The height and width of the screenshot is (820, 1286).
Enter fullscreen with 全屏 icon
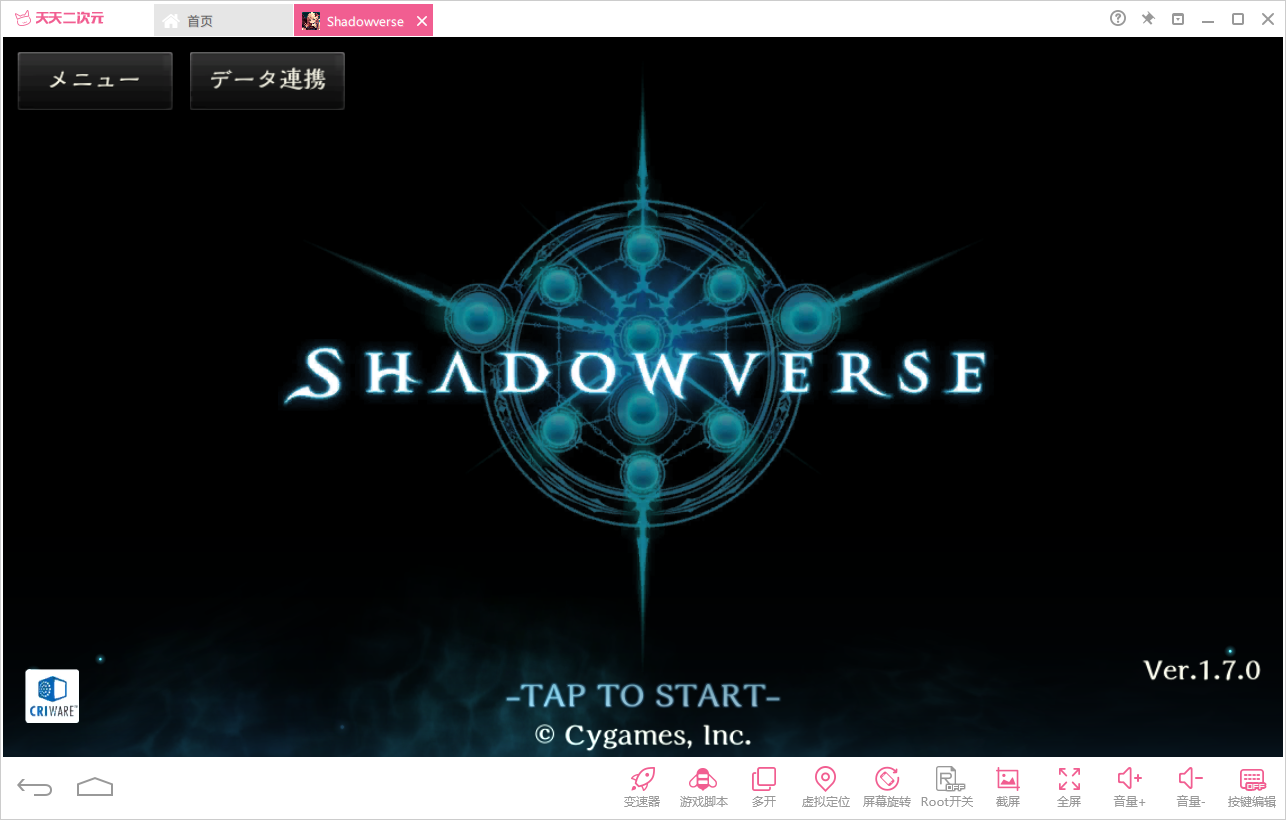coord(1069,787)
